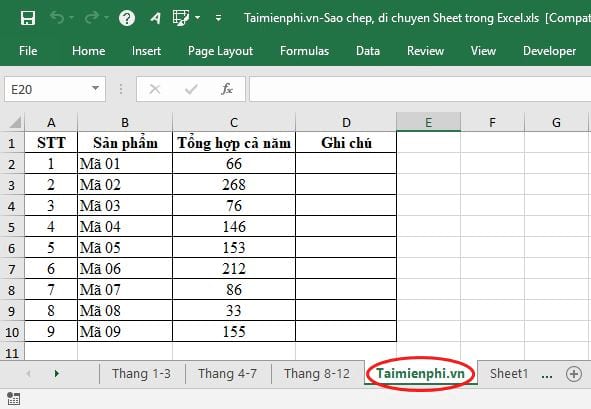Click the Ghi chú header cell
This screenshot has width=591, height=409.
[x=346, y=142]
